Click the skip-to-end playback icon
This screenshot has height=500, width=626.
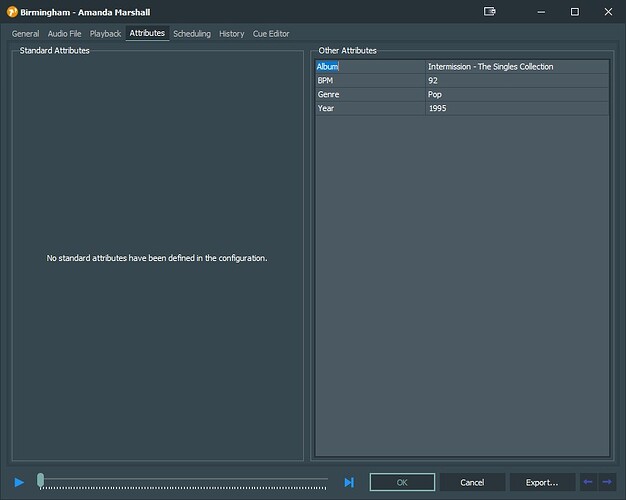coord(349,482)
